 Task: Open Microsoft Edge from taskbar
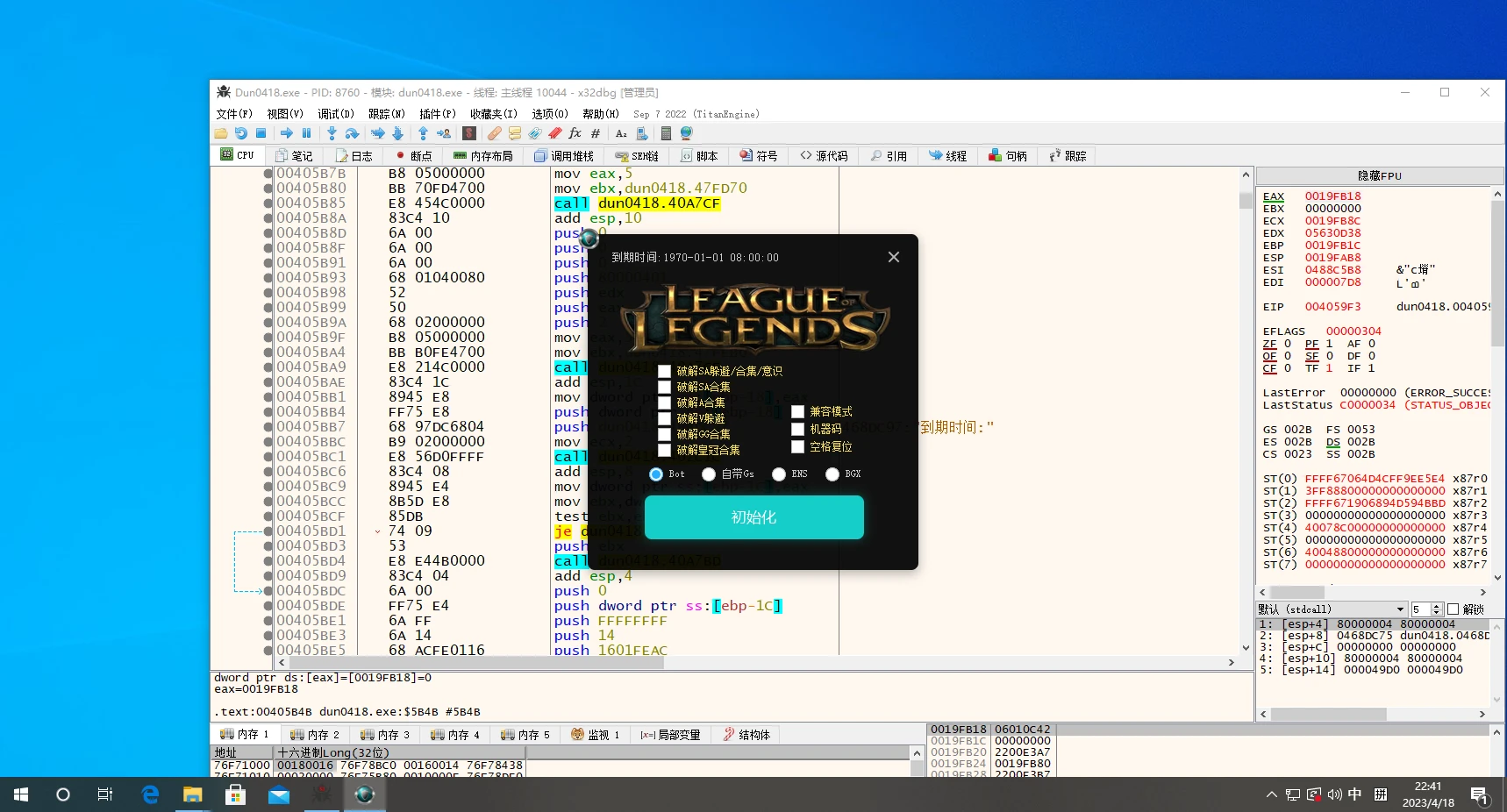[150, 794]
